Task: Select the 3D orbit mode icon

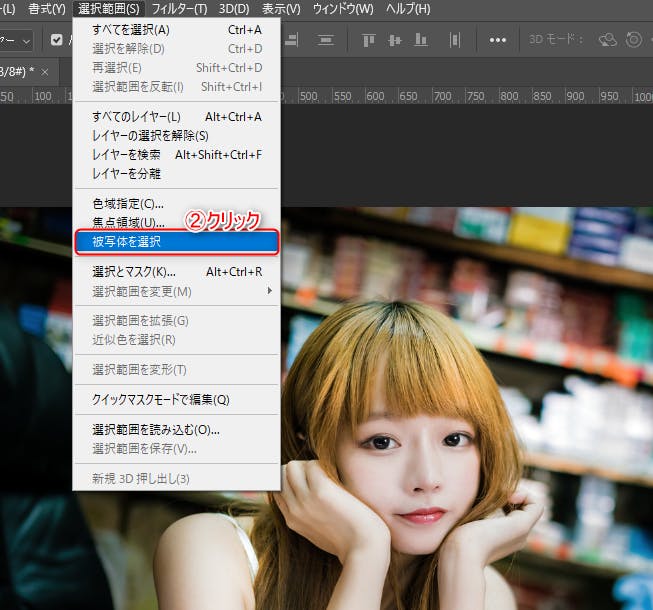Action: click(607, 40)
